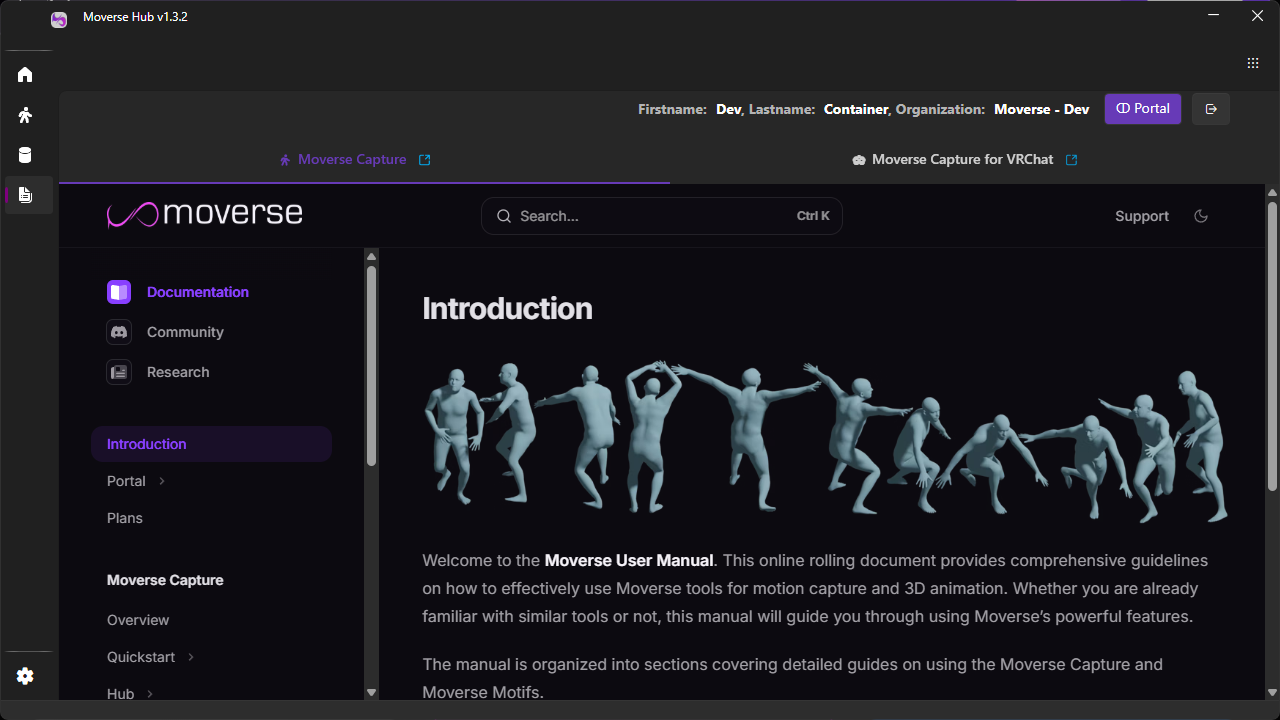Minimize the Moverse Hub window
1280x720 pixels.
pyautogui.click(x=1212, y=16)
